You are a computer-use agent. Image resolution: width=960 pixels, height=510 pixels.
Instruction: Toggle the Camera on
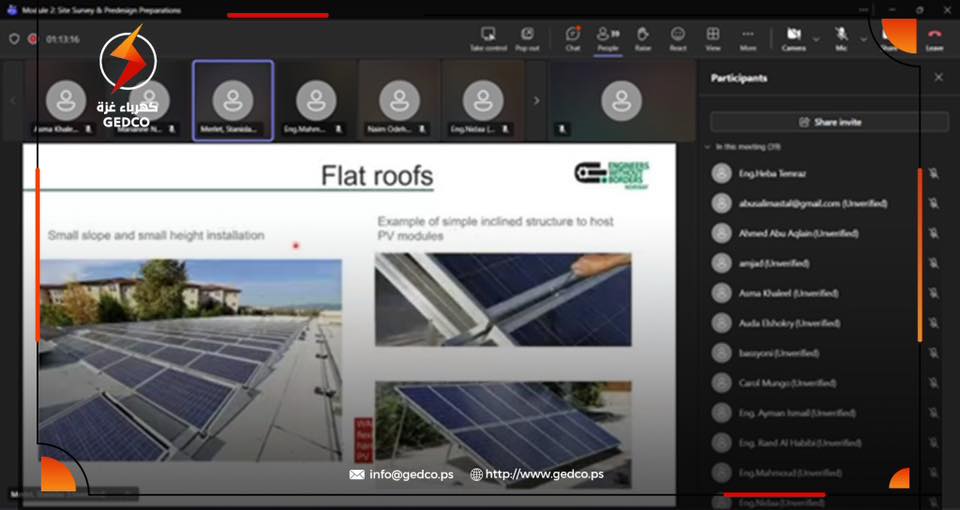pyautogui.click(x=793, y=37)
